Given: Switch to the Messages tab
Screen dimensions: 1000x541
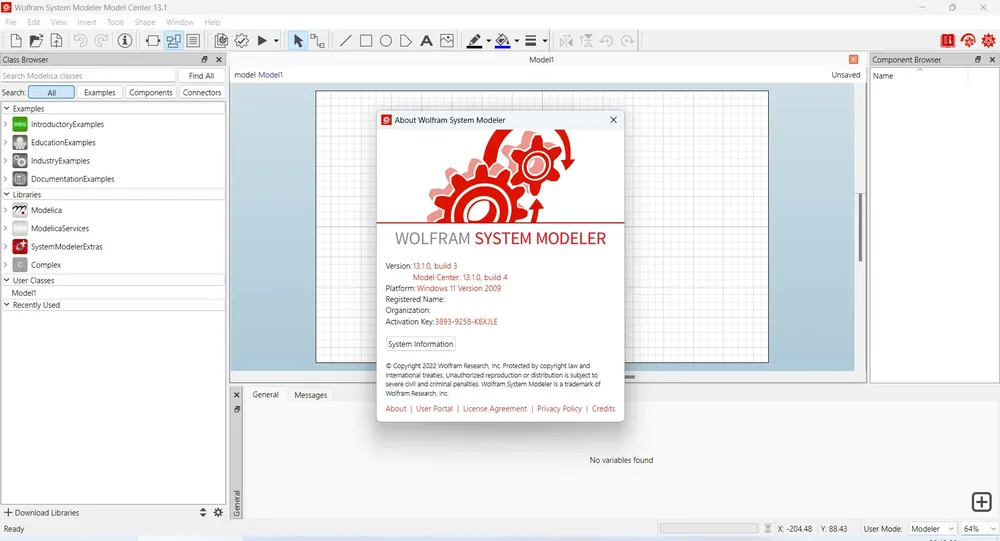Looking at the screenshot, I should point(311,395).
